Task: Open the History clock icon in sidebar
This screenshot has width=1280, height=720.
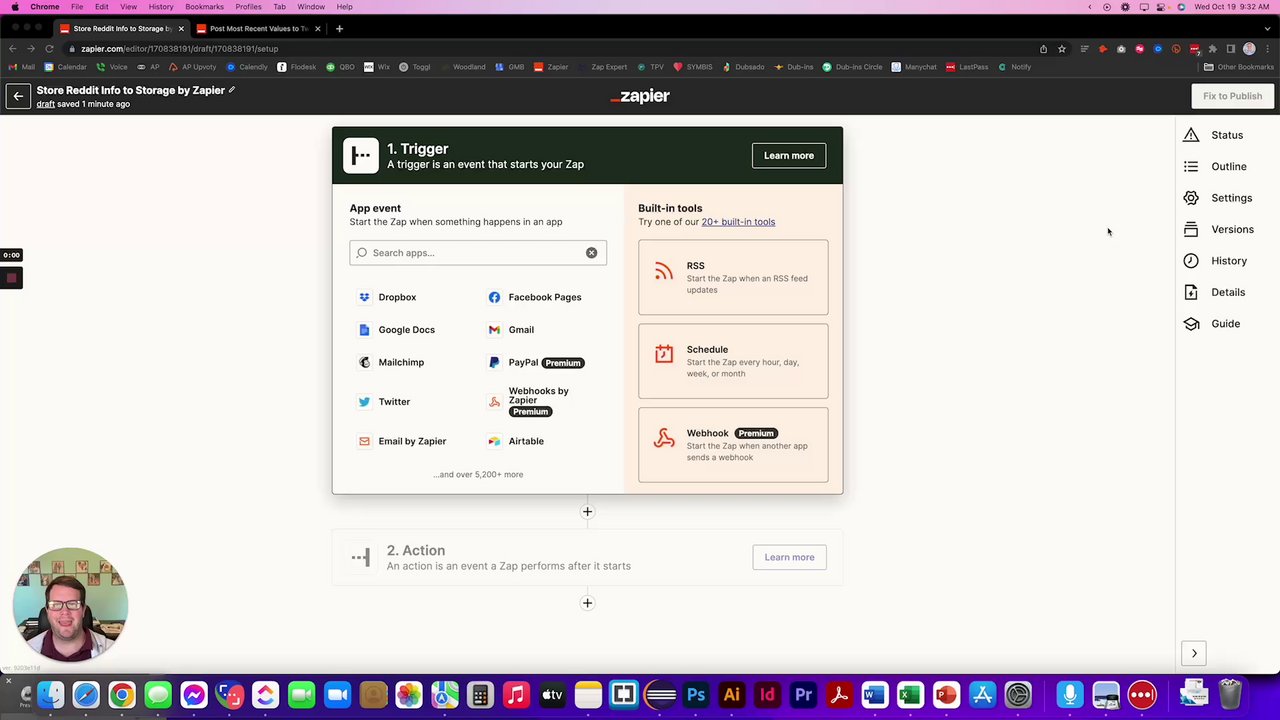Action: click(x=1191, y=261)
